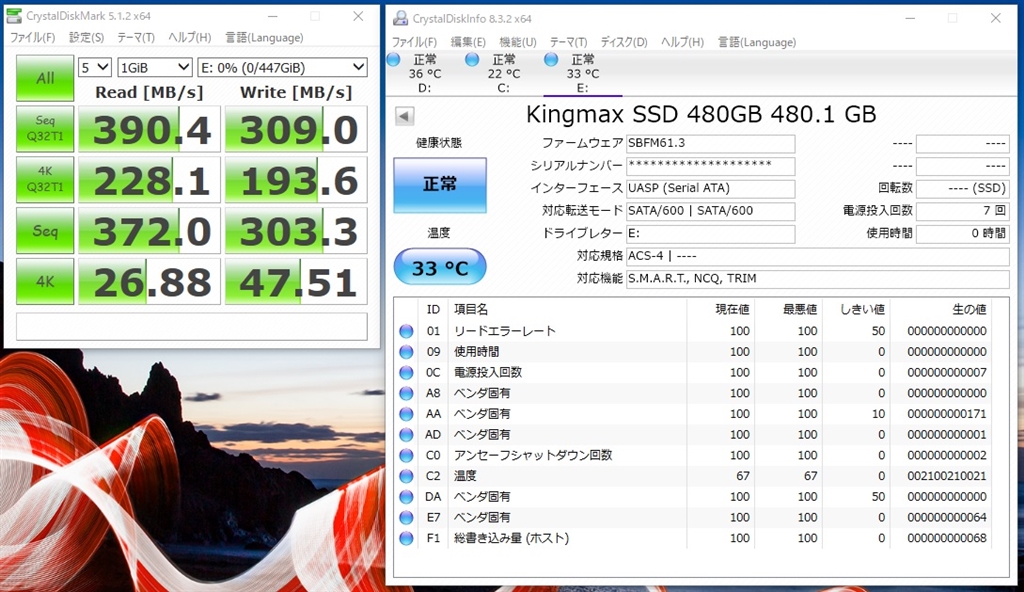Click the features field S.M.A.R.T., NCQ, TRIM

(x=818, y=279)
